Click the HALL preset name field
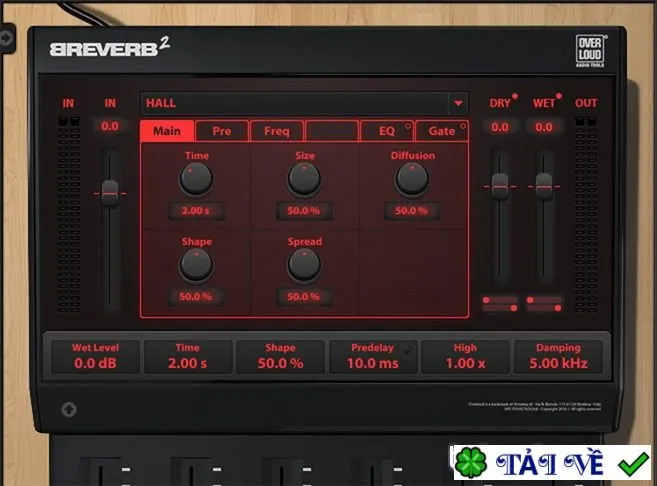 (x=295, y=103)
